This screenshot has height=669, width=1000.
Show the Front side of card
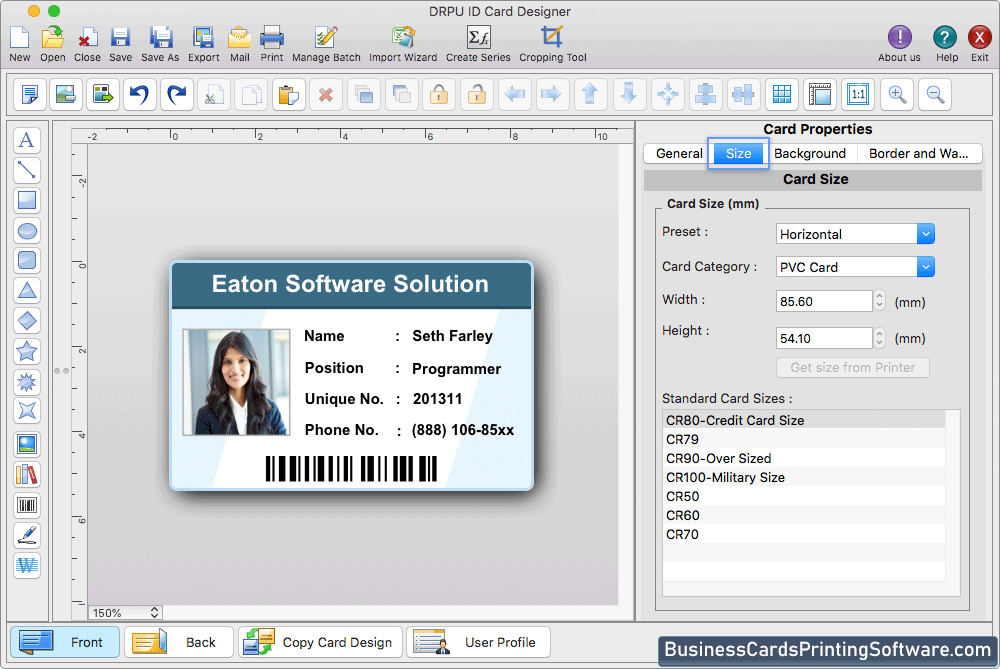64,642
